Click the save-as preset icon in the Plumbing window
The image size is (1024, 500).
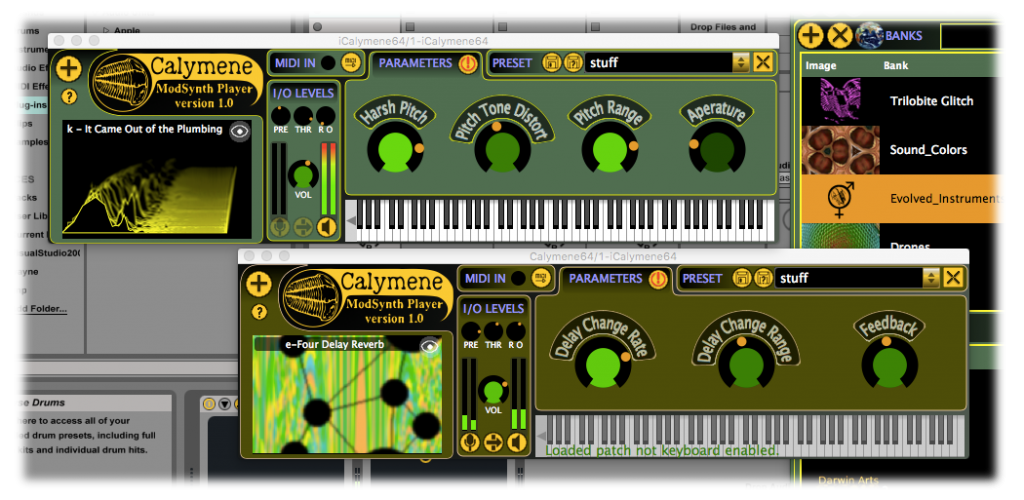pyautogui.click(x=572, y=63)
